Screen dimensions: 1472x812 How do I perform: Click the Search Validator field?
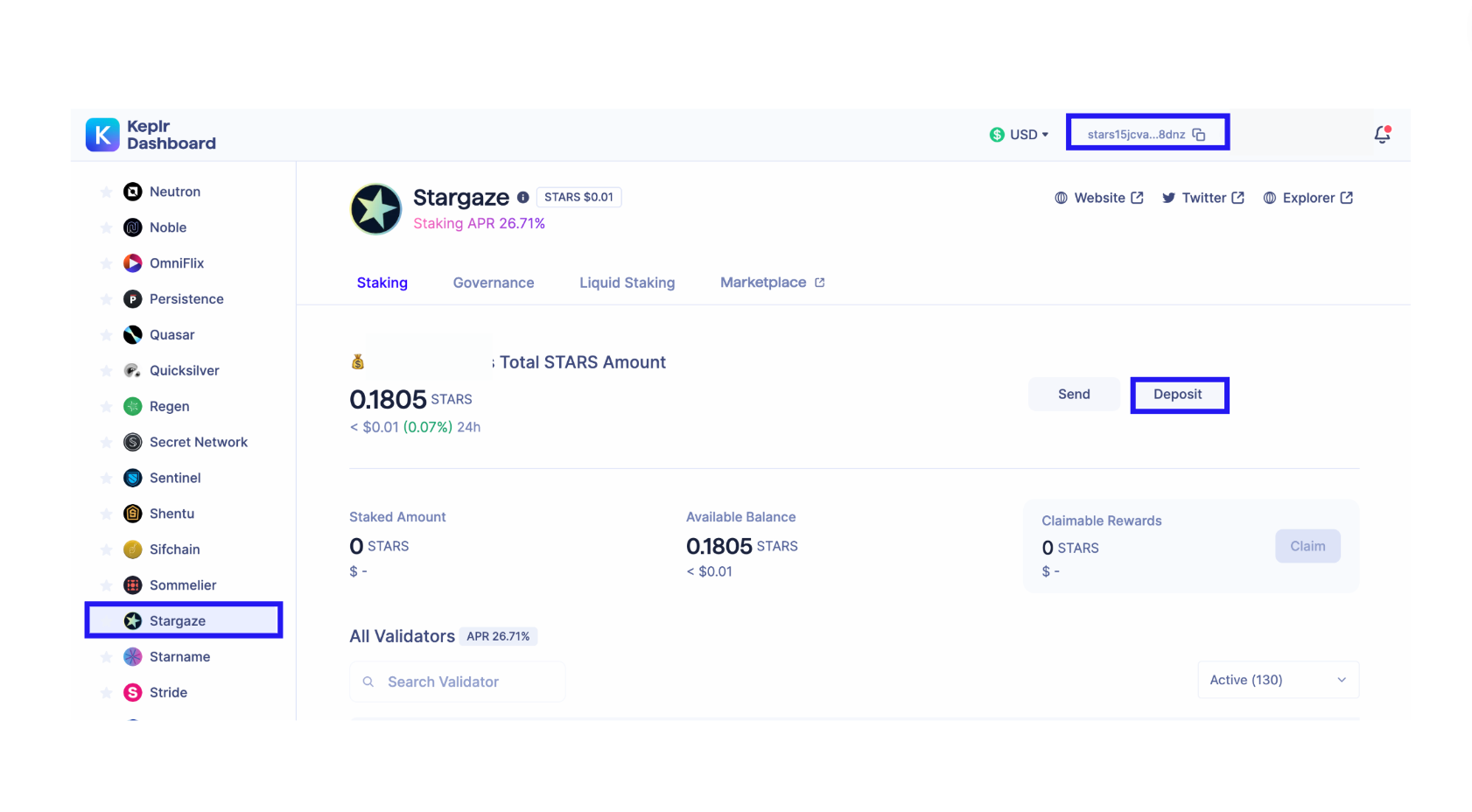coord(457,682)
